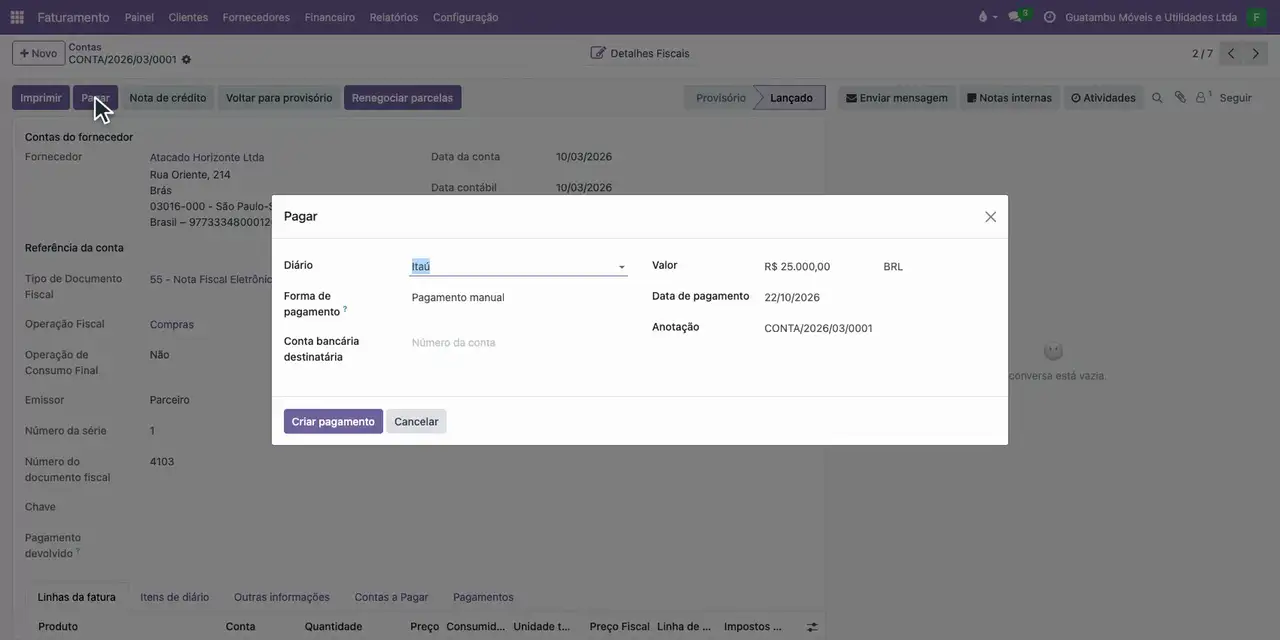Click the Novo button

point(38,53)
